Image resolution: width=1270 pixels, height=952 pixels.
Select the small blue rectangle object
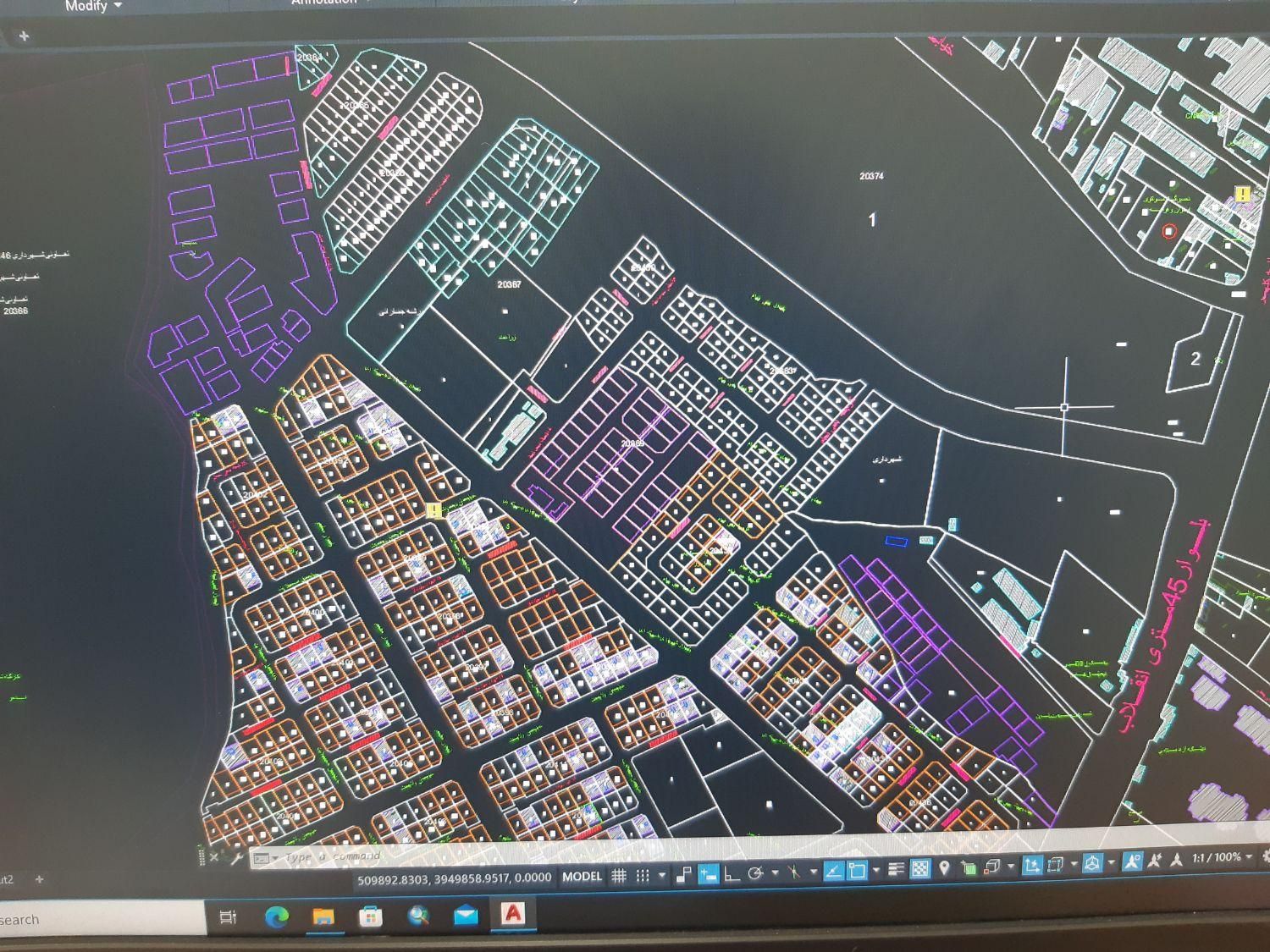pos(897,541)
